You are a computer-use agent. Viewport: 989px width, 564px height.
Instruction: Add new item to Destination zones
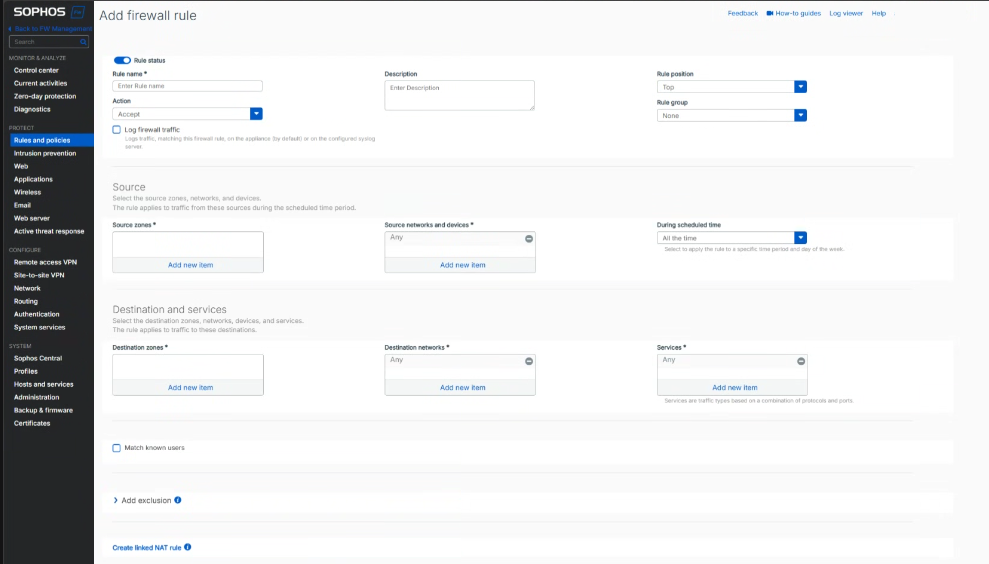pyautogui.click(x=190, y=387)
